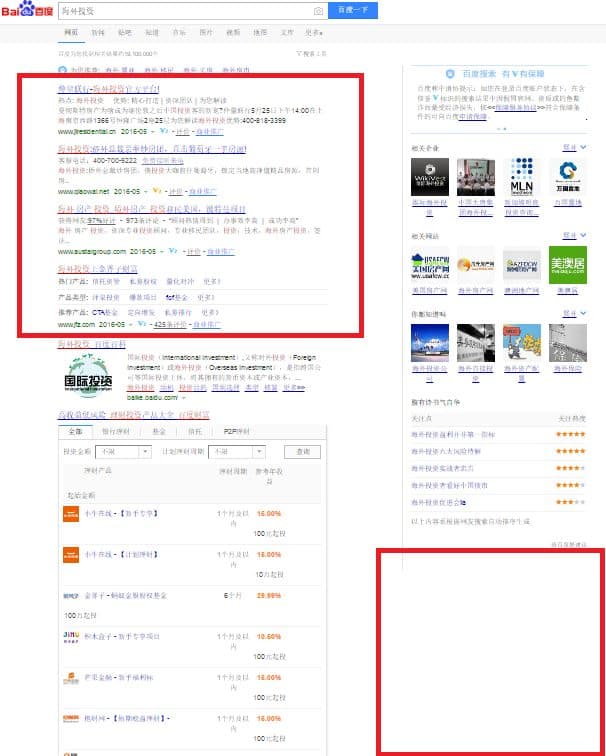Open the 计划理财周期 period dropdown

tap(237, 452)
